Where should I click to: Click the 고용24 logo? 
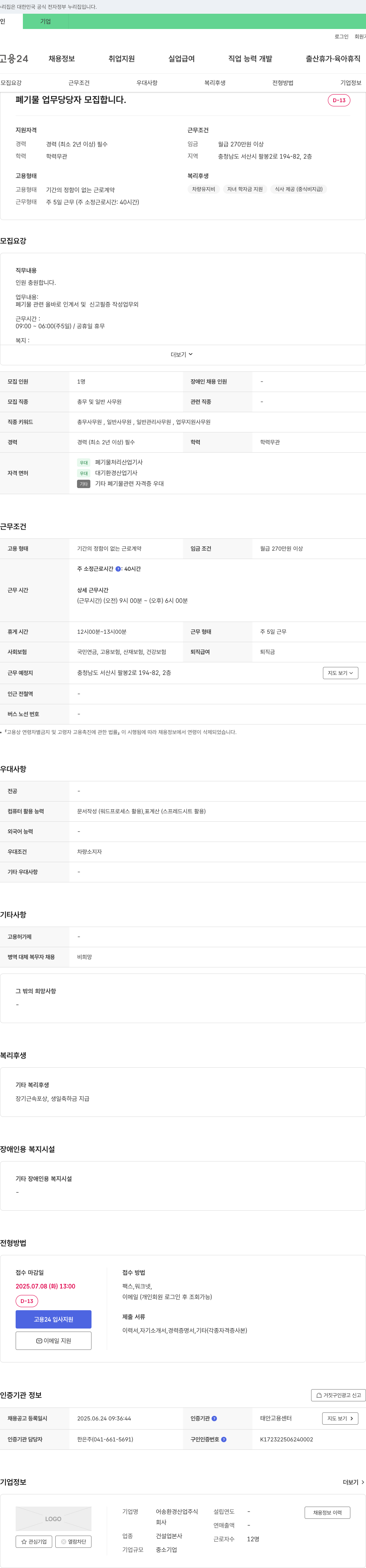tap(13, 58)
